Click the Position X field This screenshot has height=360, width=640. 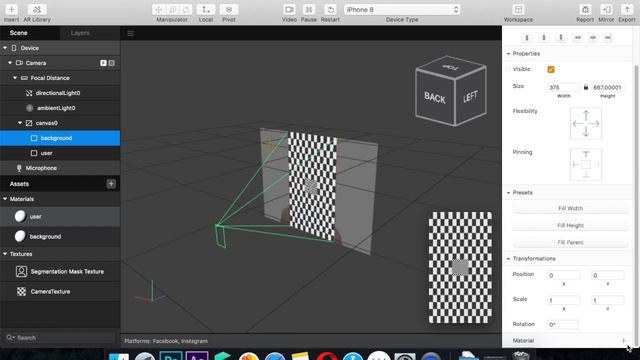(563, 276)
